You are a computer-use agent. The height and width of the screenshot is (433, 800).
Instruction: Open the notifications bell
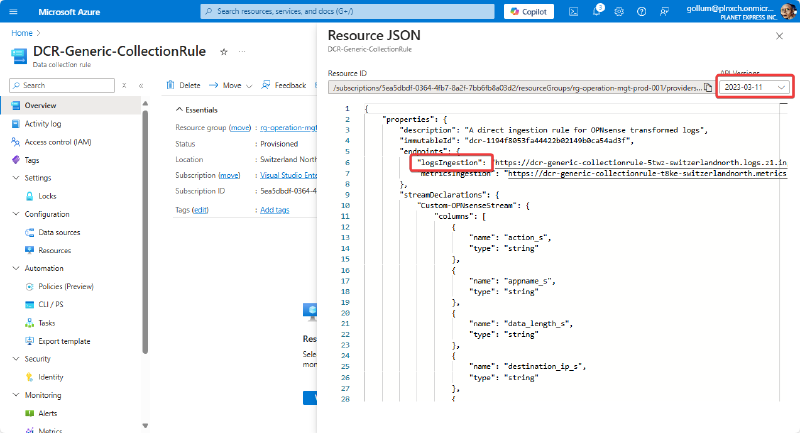click(596, 11)
